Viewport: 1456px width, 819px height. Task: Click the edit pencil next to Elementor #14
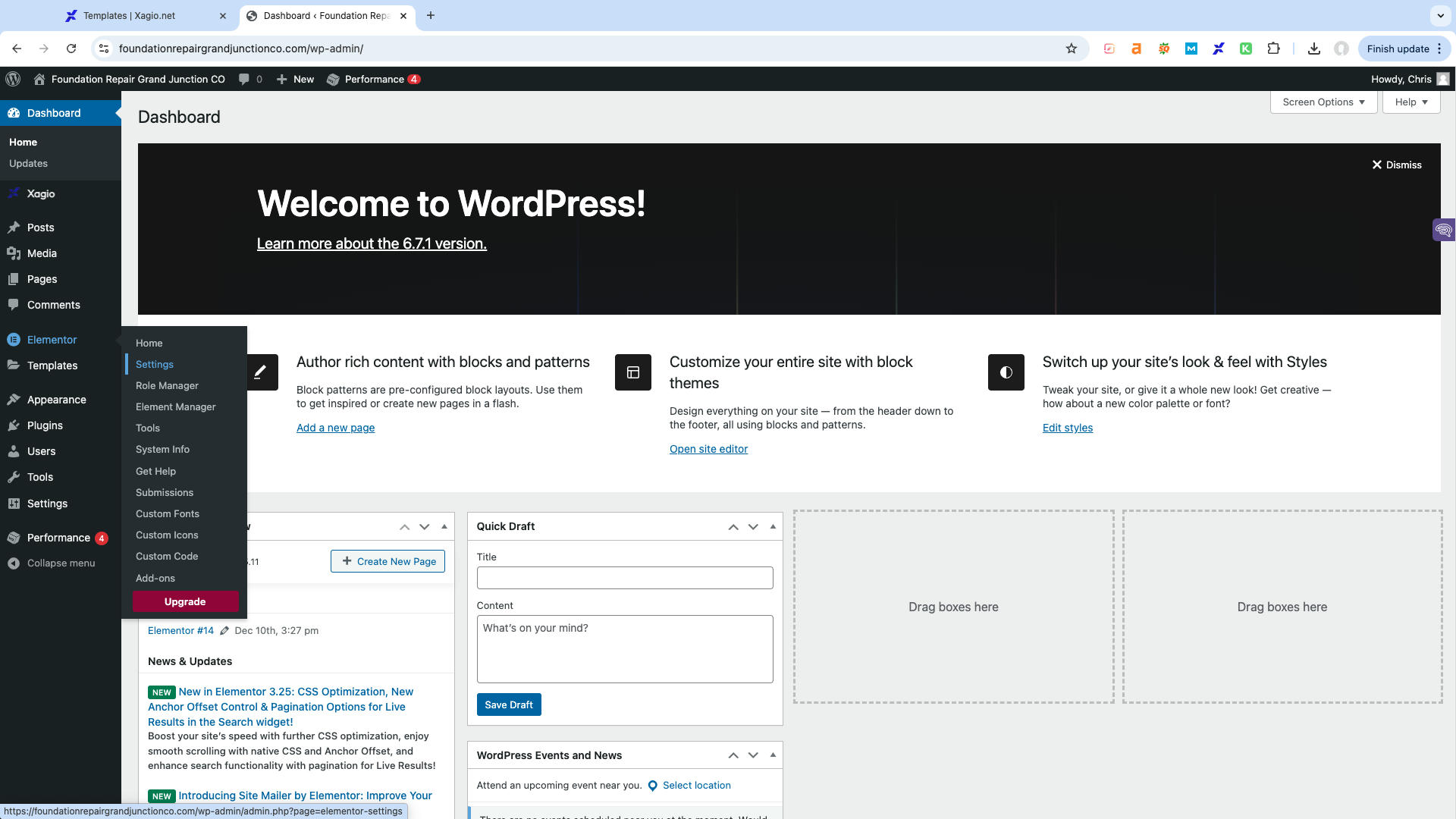point(224,631)
